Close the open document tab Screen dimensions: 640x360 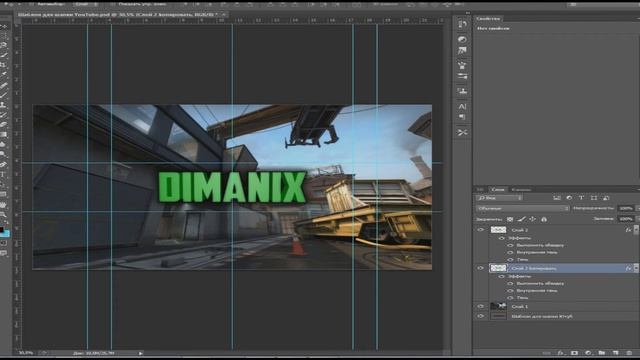pyautogui.click(x=224, y=14)
